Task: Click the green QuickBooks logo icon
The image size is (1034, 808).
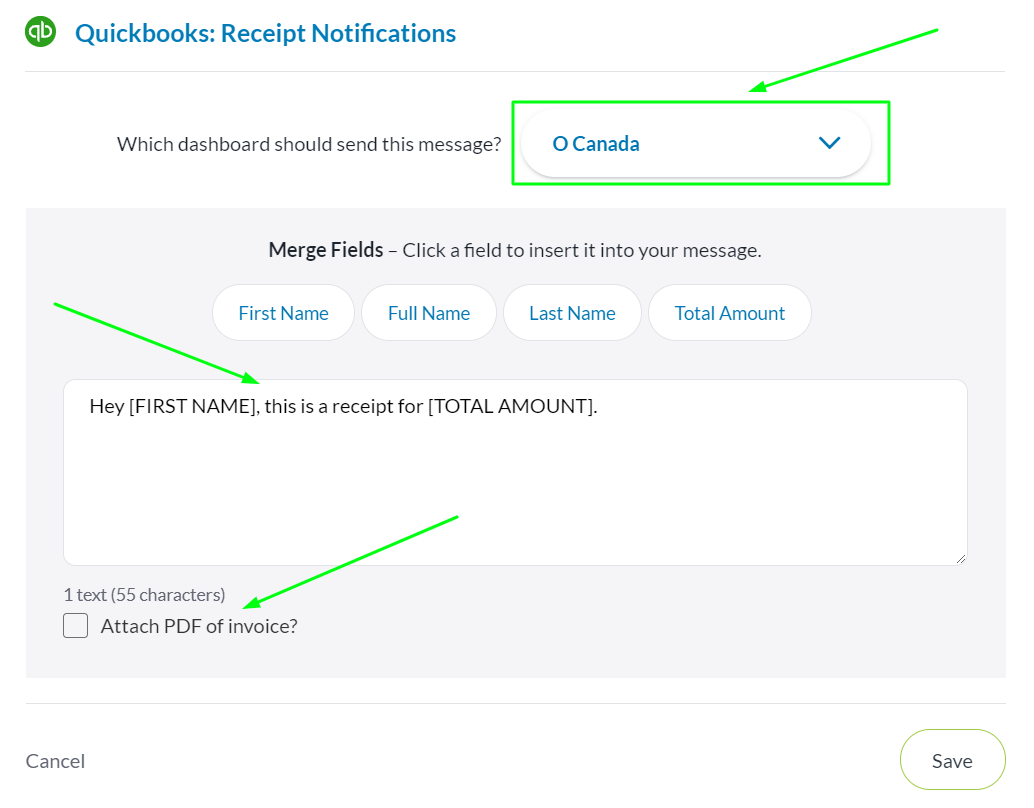Action: point(40,32)
